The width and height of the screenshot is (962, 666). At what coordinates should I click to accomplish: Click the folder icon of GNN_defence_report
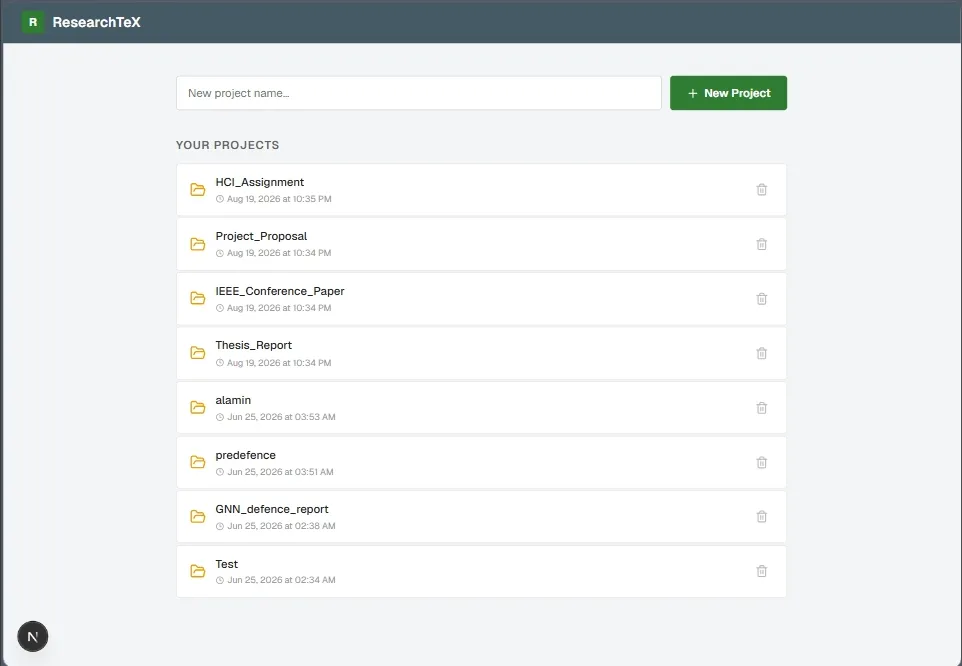[x=198, y=516]
